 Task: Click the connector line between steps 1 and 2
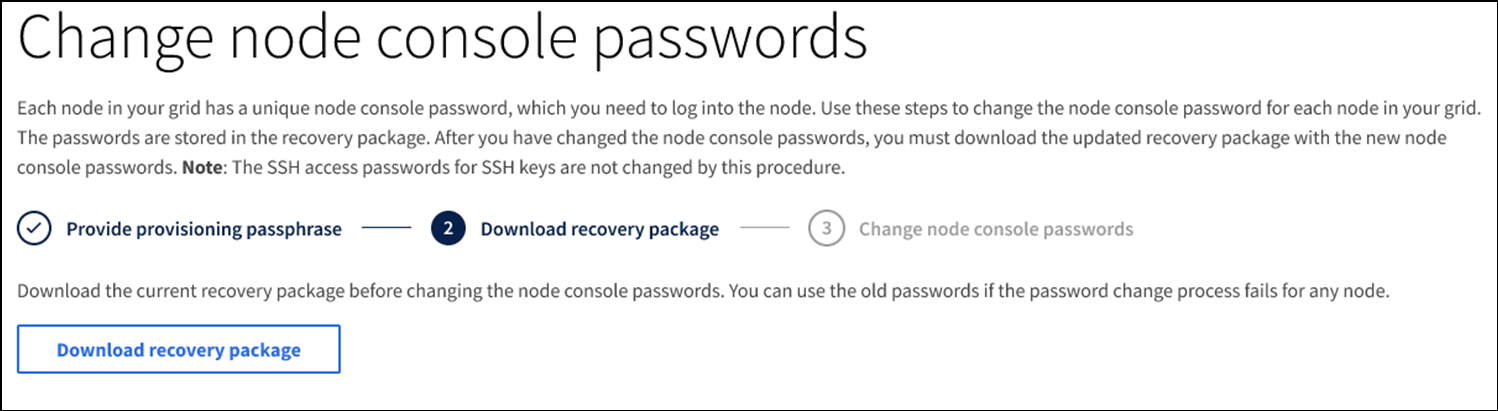(x=386, y=229)
